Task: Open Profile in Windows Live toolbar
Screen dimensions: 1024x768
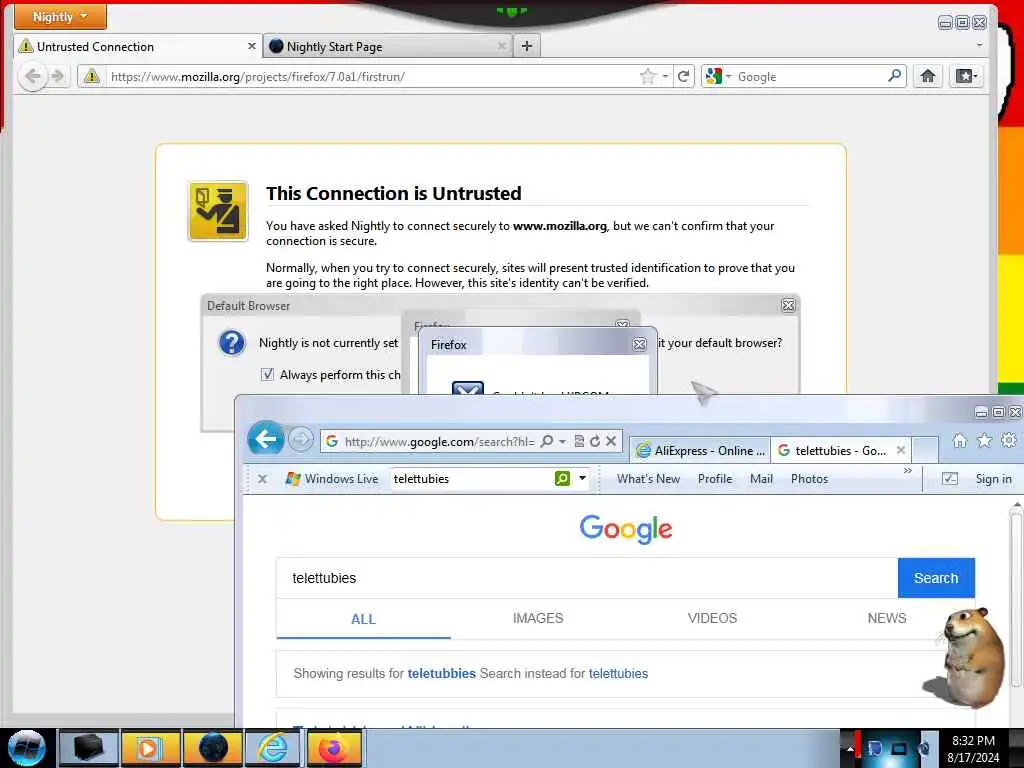Action: 714,479
